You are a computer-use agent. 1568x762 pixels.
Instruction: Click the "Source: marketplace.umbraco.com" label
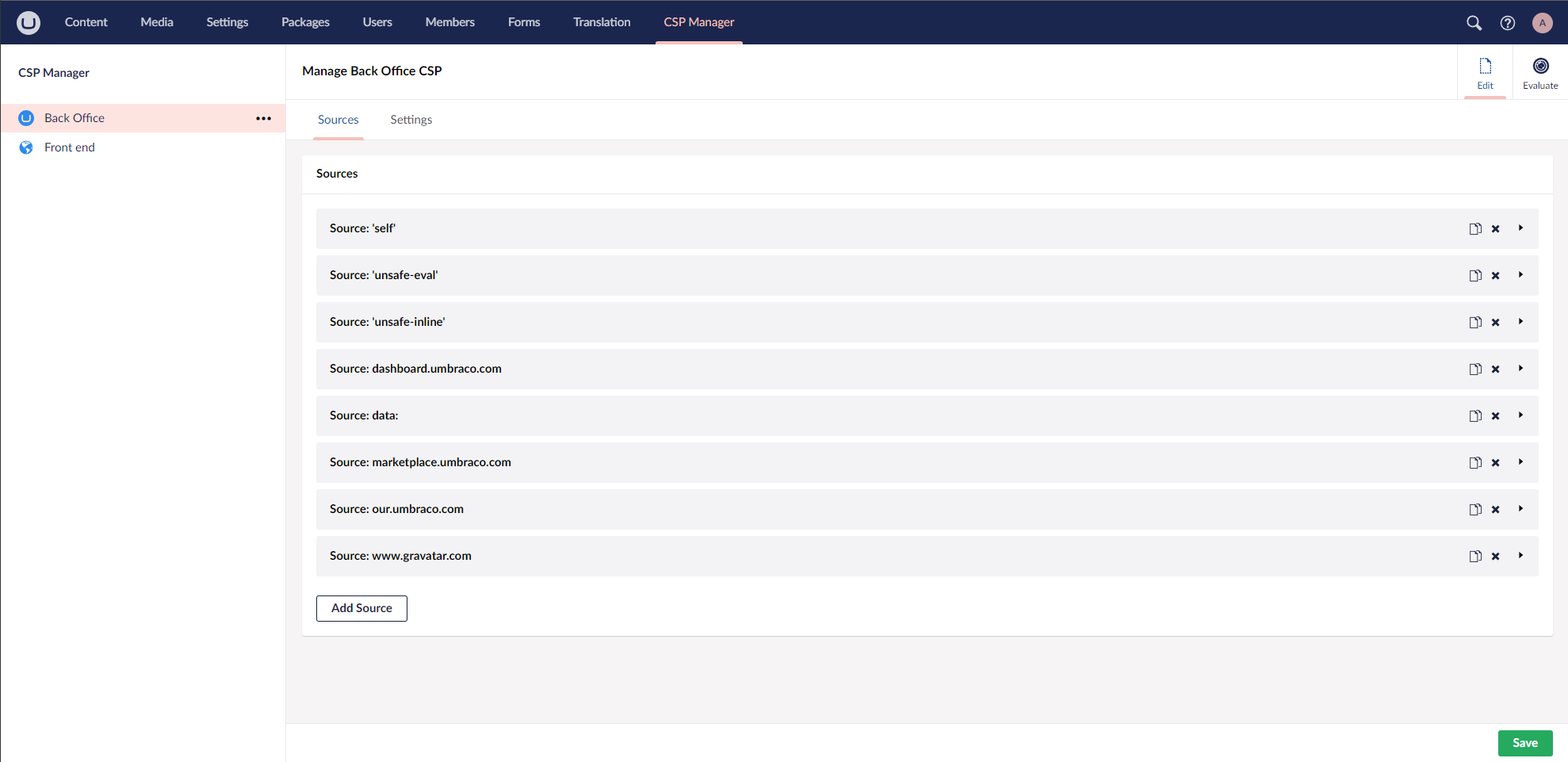click(420, 462)
